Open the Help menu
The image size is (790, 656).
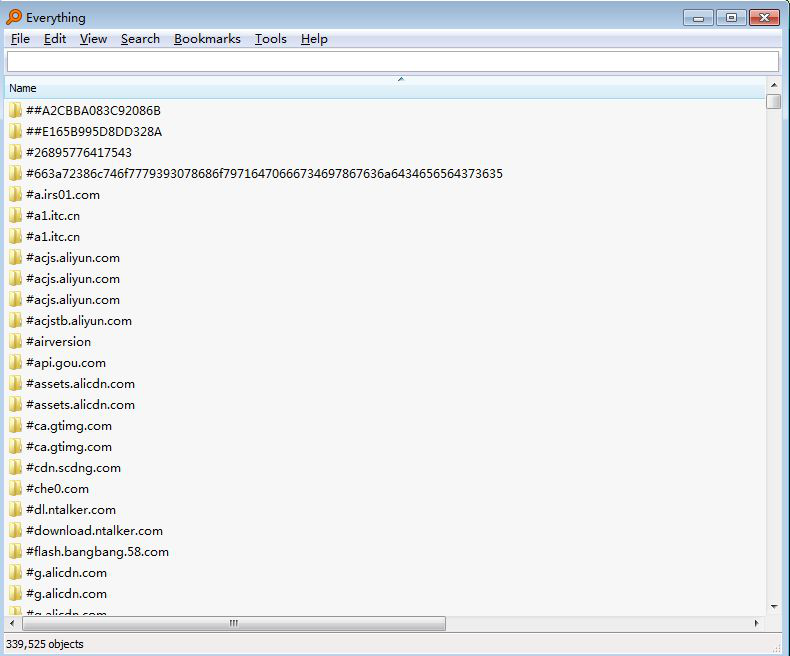314,39
